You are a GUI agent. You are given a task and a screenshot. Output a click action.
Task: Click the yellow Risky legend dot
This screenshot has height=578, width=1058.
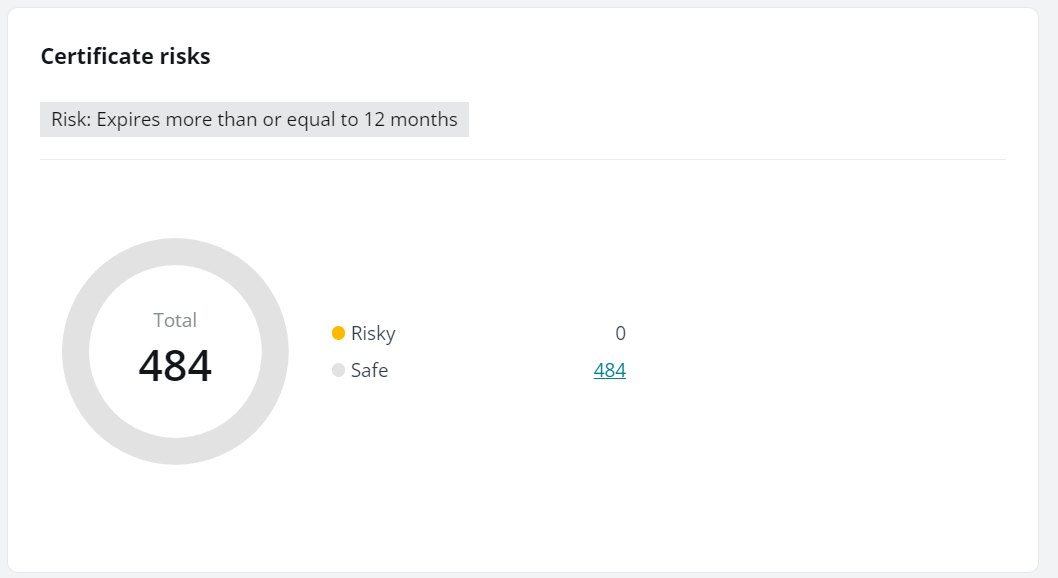[338, 333]
